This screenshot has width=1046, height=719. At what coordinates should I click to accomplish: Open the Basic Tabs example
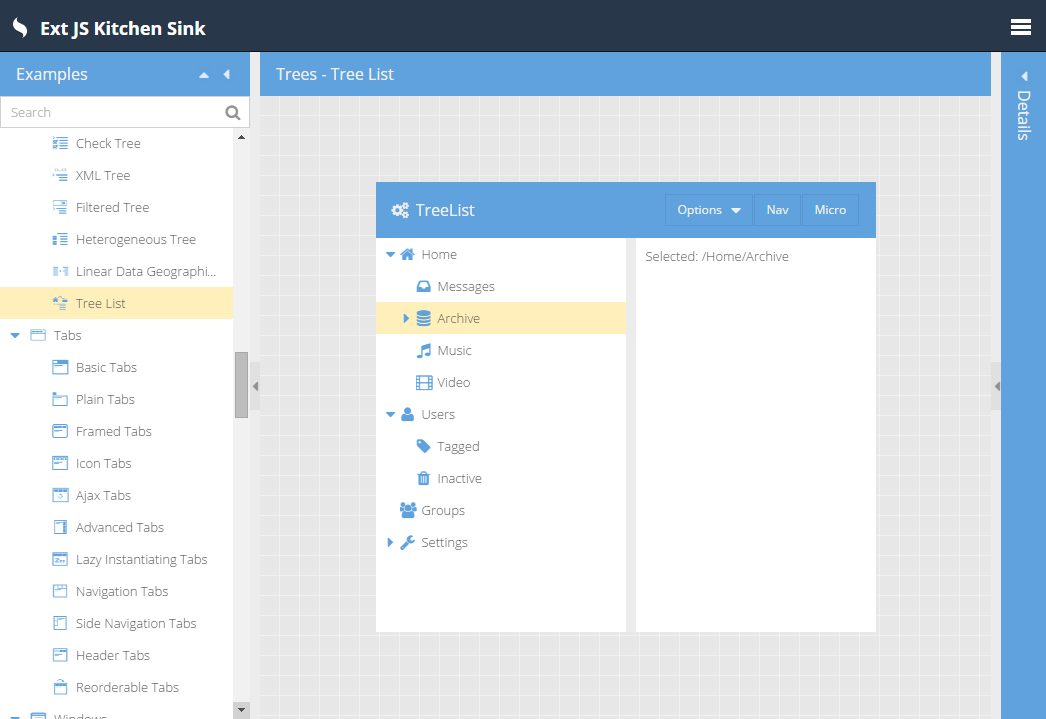point(106,368)
